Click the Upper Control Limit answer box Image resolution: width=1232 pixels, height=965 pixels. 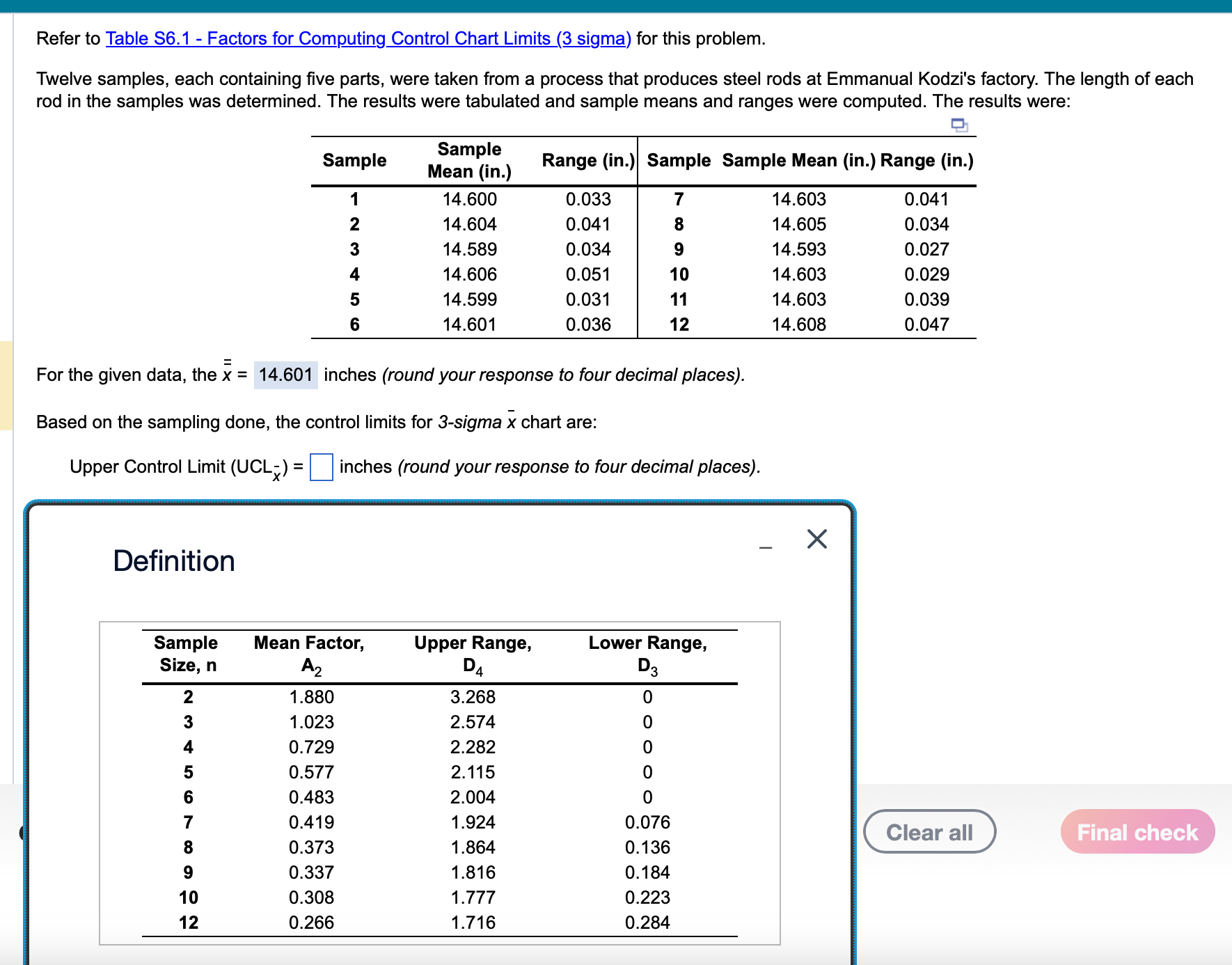pyautogui.click(x=321, y=467)
